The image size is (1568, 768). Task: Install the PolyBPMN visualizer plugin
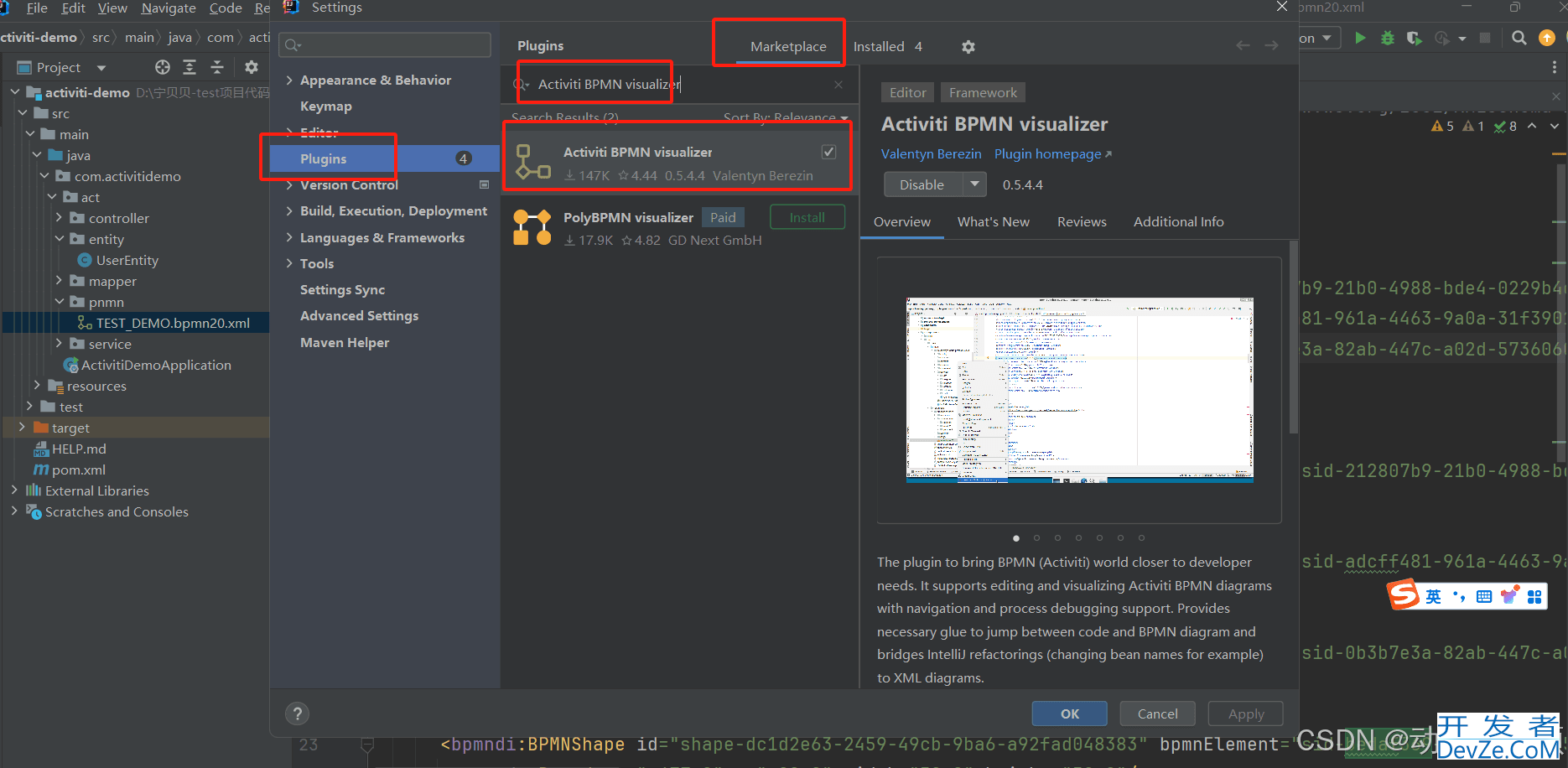point(807,218)
